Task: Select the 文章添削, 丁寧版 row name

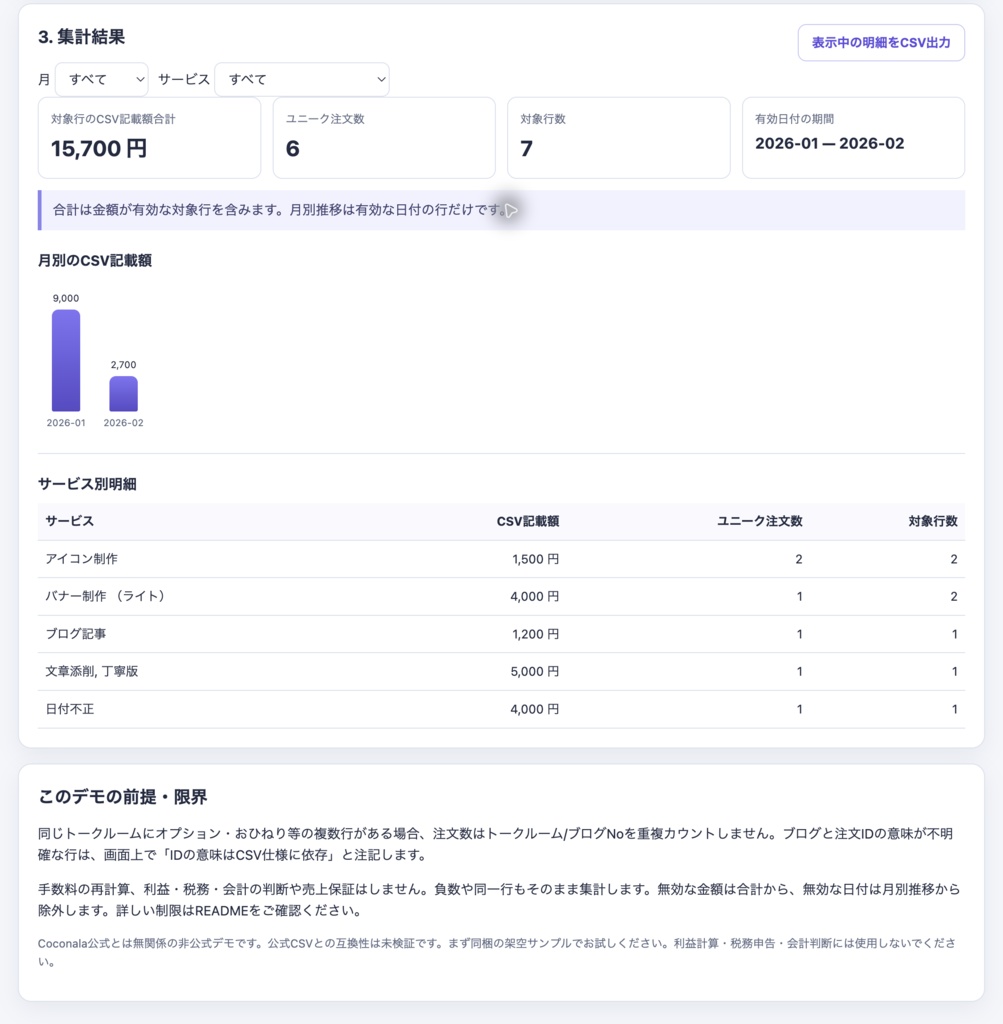Action: click(91, 671)
